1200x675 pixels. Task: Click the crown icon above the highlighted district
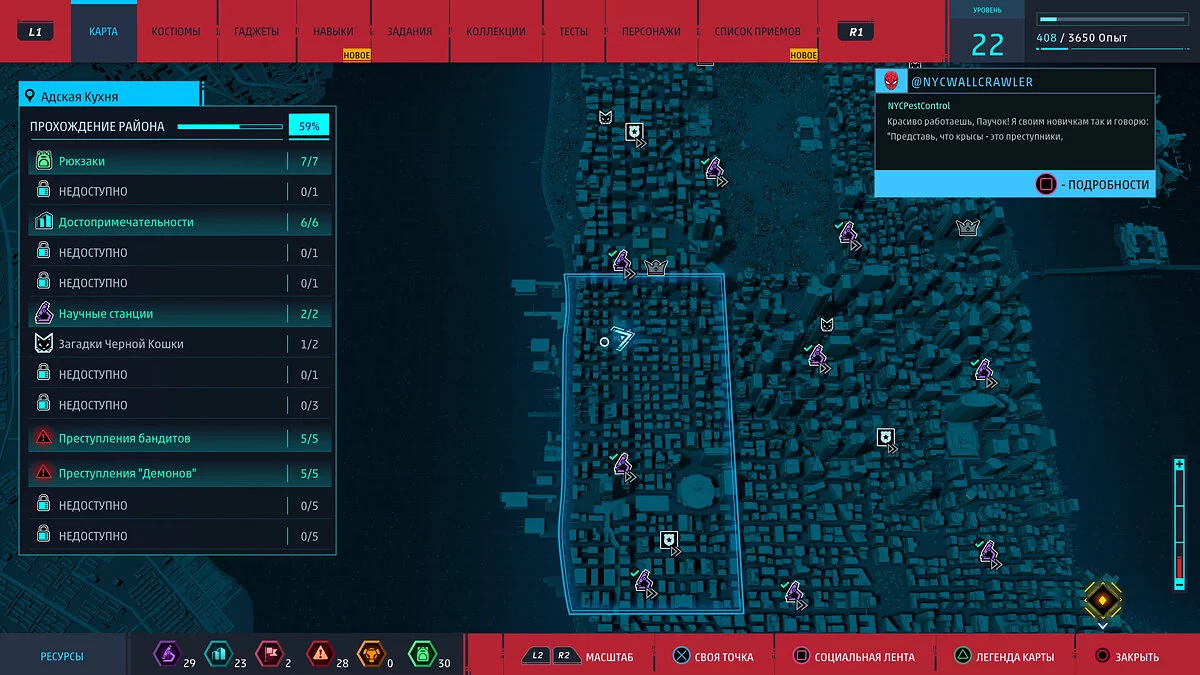click(x=656, y=266)
